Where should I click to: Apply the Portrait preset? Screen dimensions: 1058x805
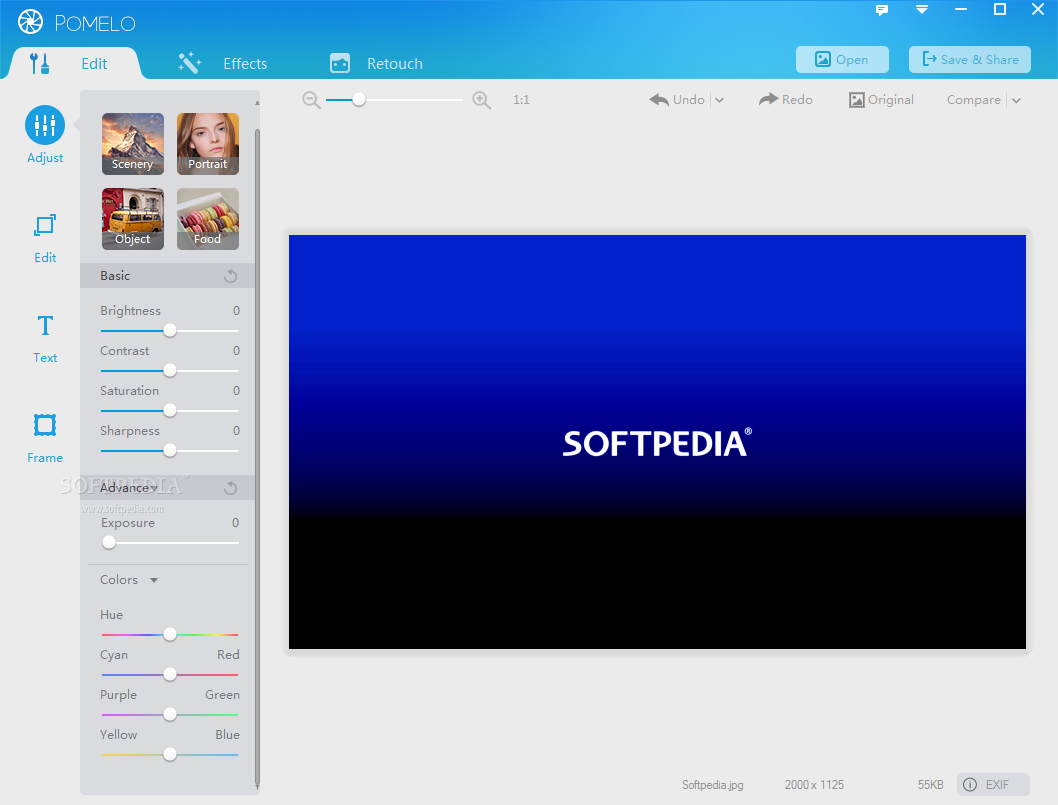208,144
